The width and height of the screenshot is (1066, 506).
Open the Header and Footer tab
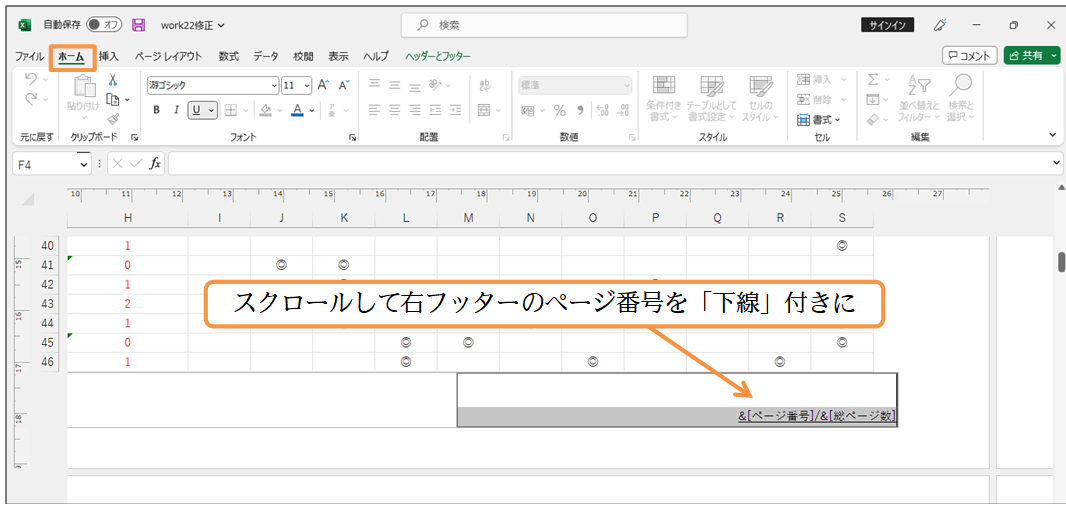click(x=438, y=56)
